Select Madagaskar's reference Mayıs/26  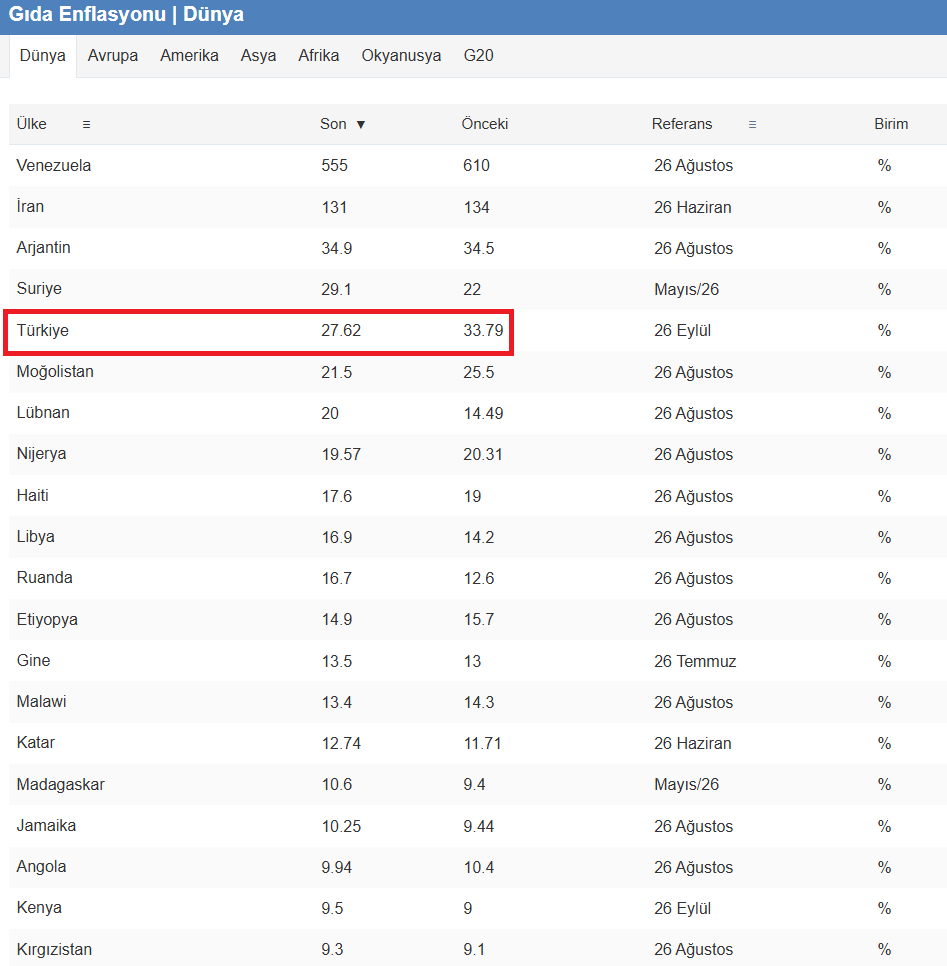point(686,785)
